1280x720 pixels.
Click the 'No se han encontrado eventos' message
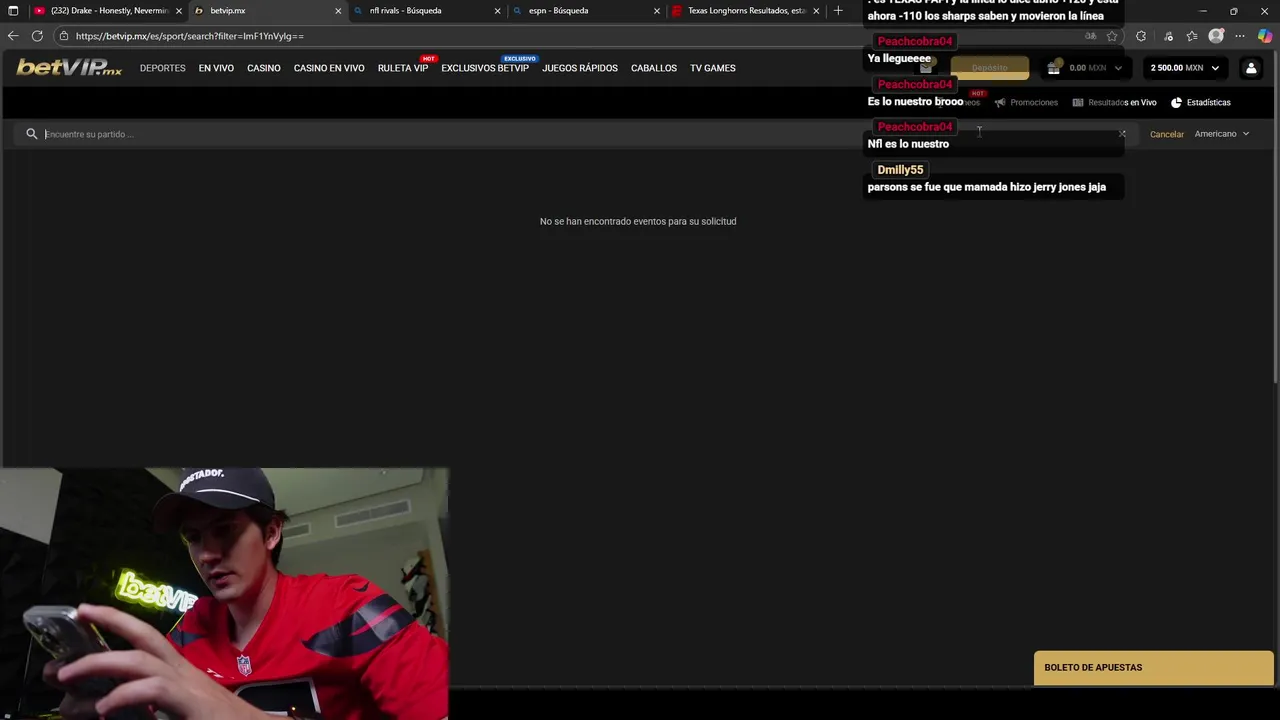[x=638, y=221]
